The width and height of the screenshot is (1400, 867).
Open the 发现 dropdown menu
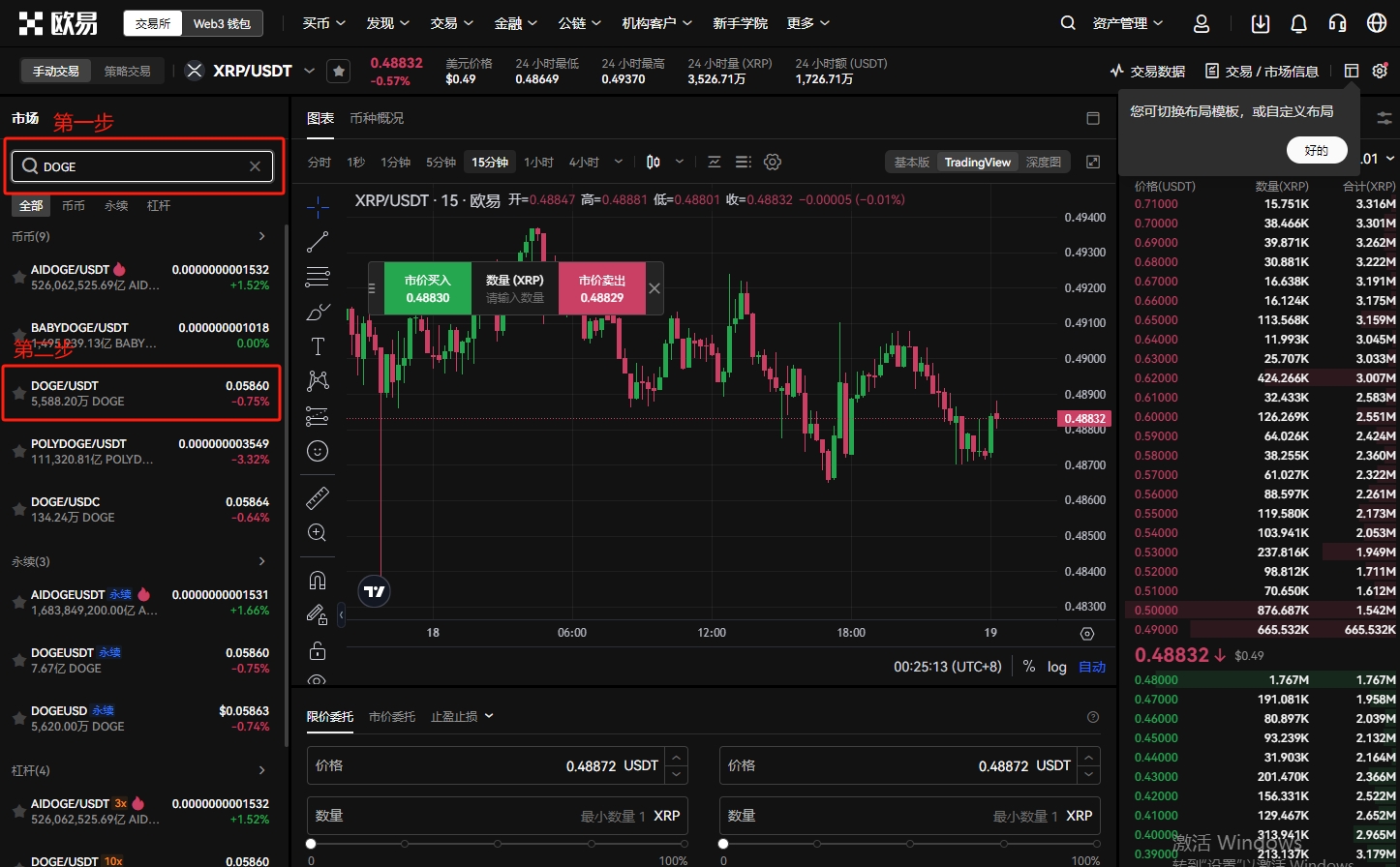(x=387, y=23)
